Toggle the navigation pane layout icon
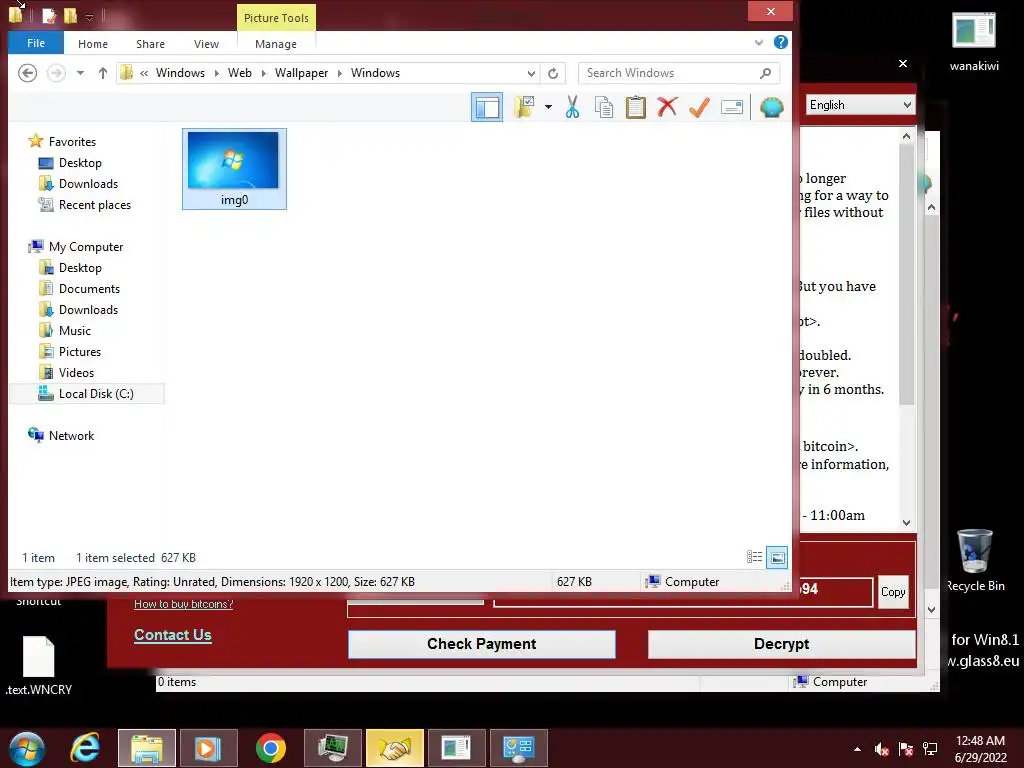Image resolution: width=1024 pixels, height=768 pixels. (487, 107)
